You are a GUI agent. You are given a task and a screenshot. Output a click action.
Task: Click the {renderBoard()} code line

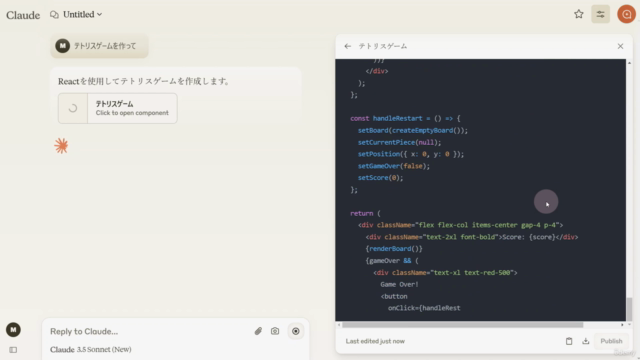coord(394,249)
